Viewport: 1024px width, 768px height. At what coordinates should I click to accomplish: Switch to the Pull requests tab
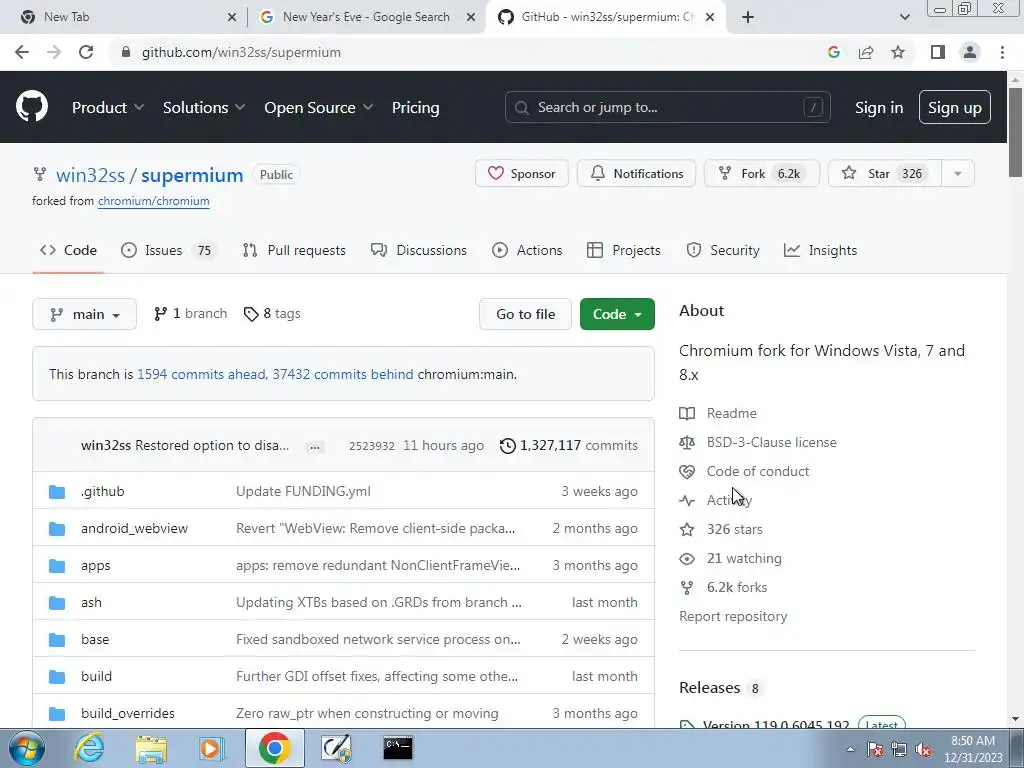[x=294, y=250]
